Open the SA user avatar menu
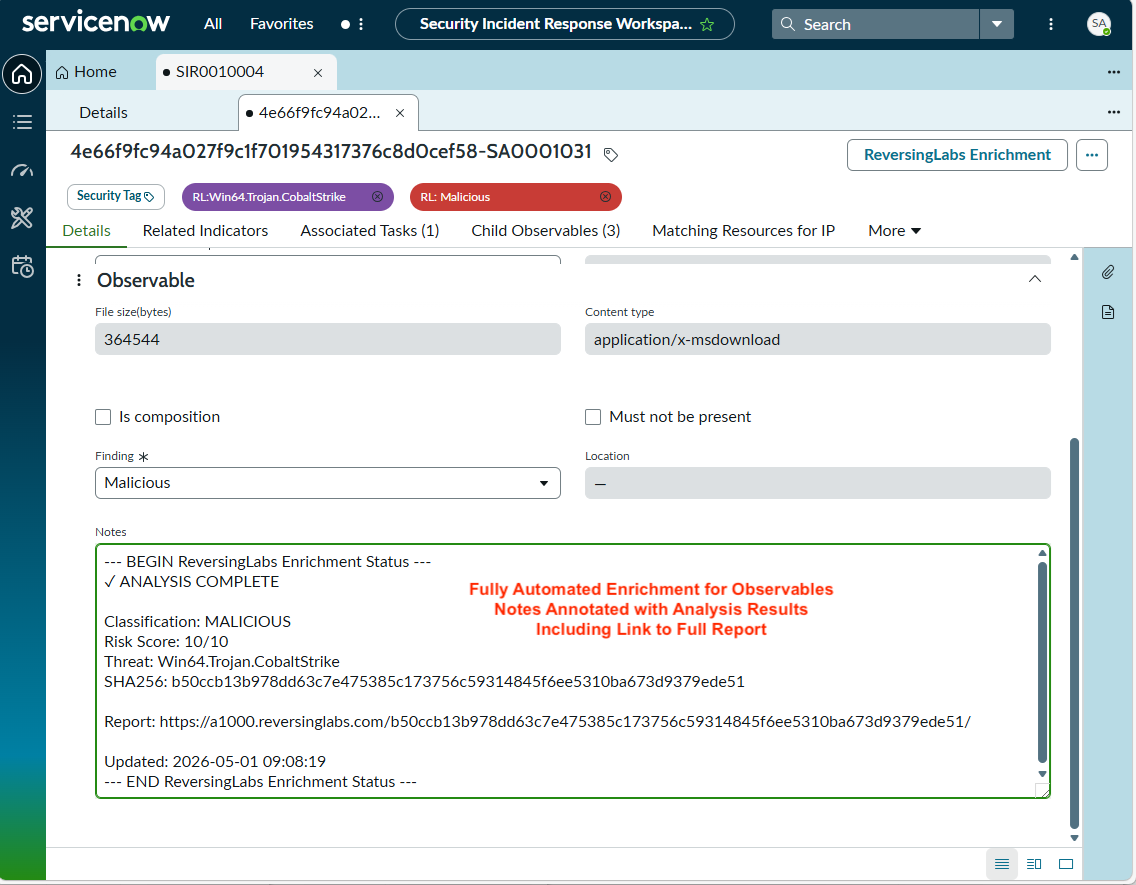 point(1099,24)
